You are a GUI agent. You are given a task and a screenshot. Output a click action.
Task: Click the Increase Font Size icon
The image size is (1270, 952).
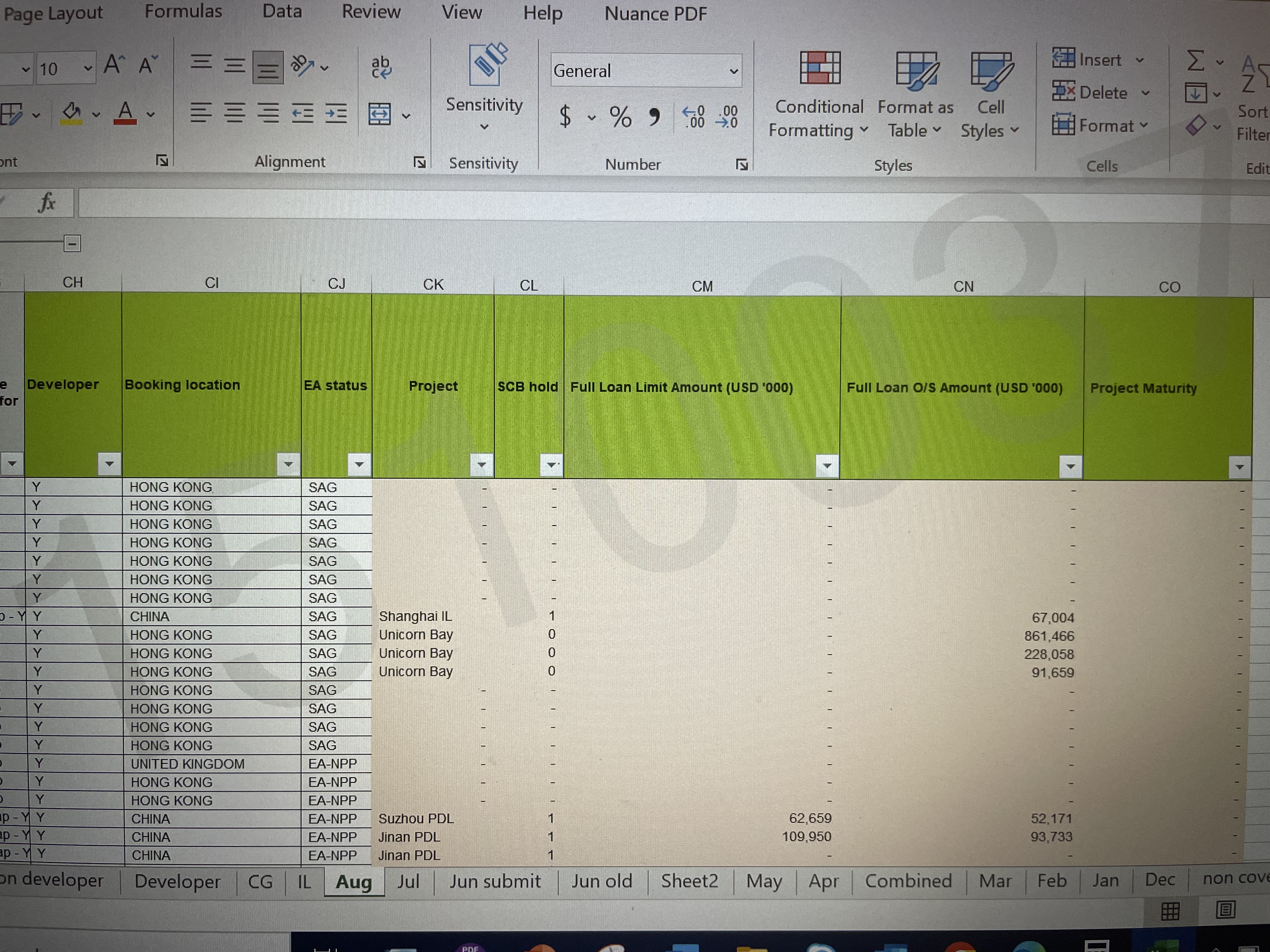pos(114,65)
